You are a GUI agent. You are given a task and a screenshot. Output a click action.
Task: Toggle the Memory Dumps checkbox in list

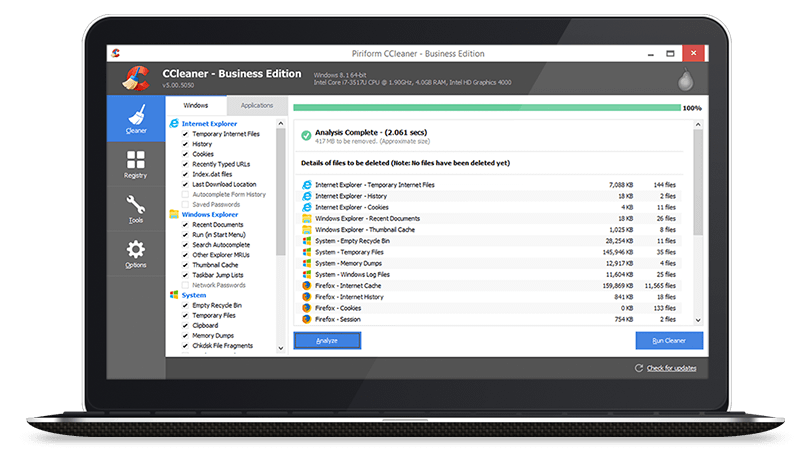coord(185,336)
